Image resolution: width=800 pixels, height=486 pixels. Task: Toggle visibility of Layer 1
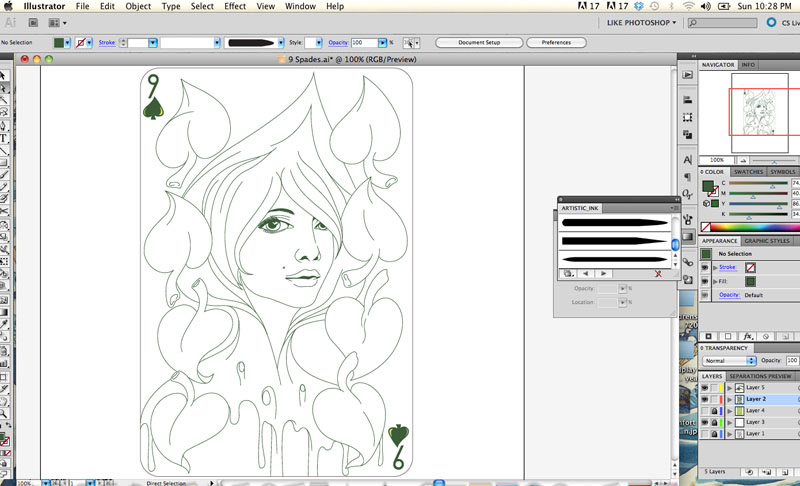[705, 434]
